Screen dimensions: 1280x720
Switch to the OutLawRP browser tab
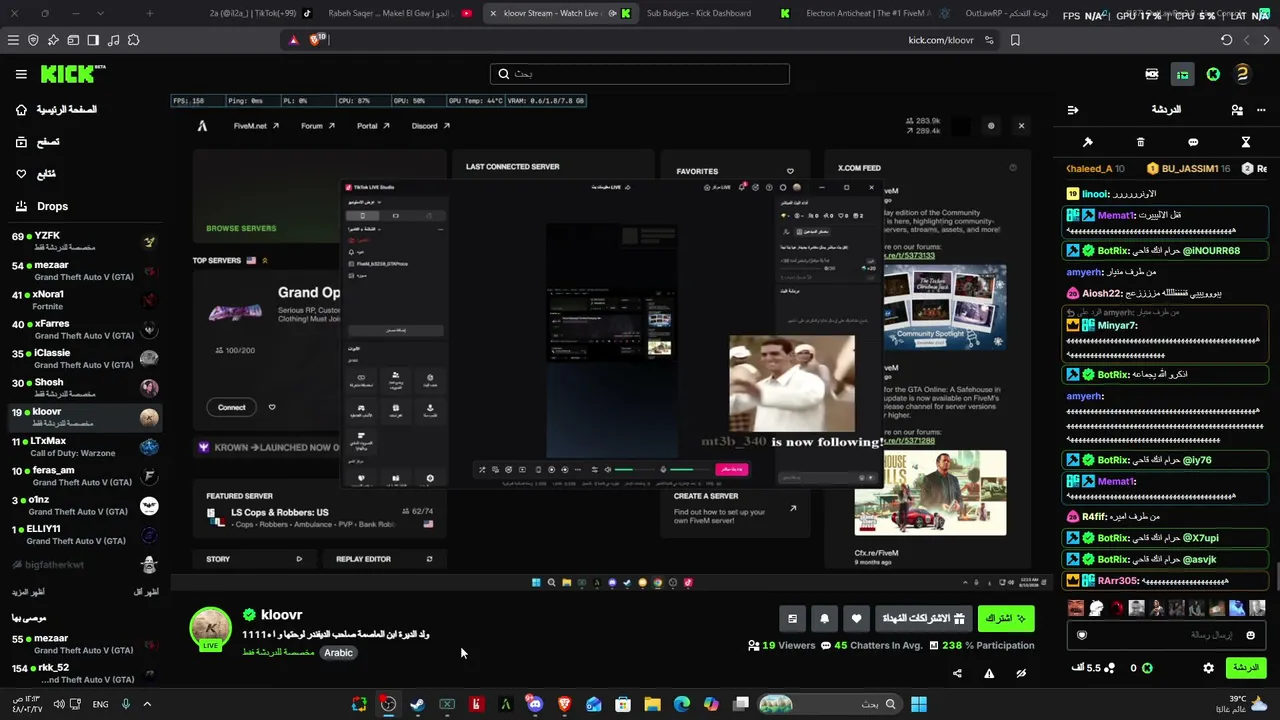tap(1008, 13)
